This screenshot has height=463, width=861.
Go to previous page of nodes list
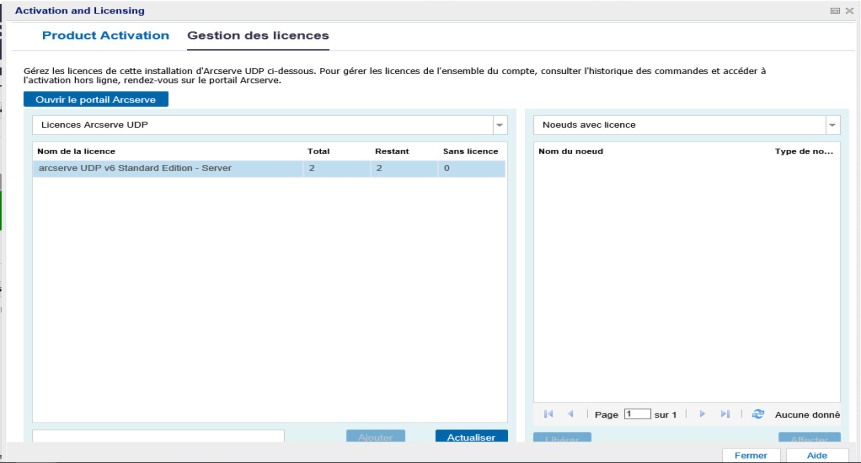pyautogui.click(x=571, y=414)
